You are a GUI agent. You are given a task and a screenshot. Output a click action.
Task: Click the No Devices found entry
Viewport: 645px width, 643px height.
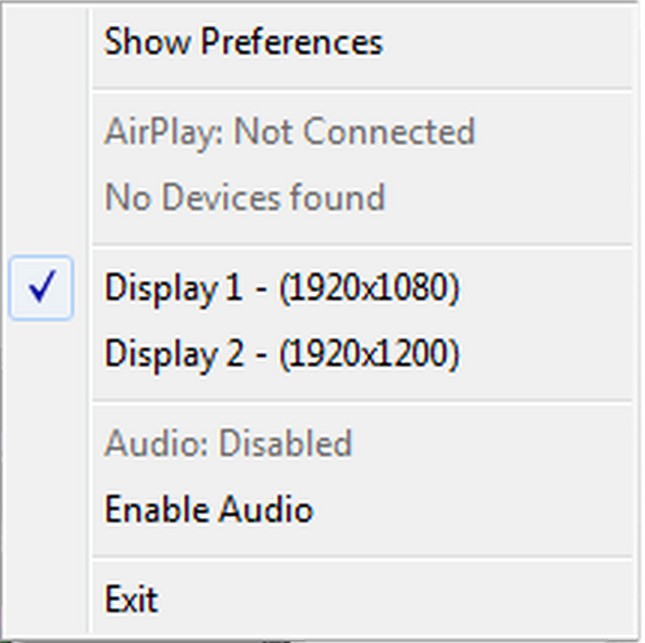[244, 197]
